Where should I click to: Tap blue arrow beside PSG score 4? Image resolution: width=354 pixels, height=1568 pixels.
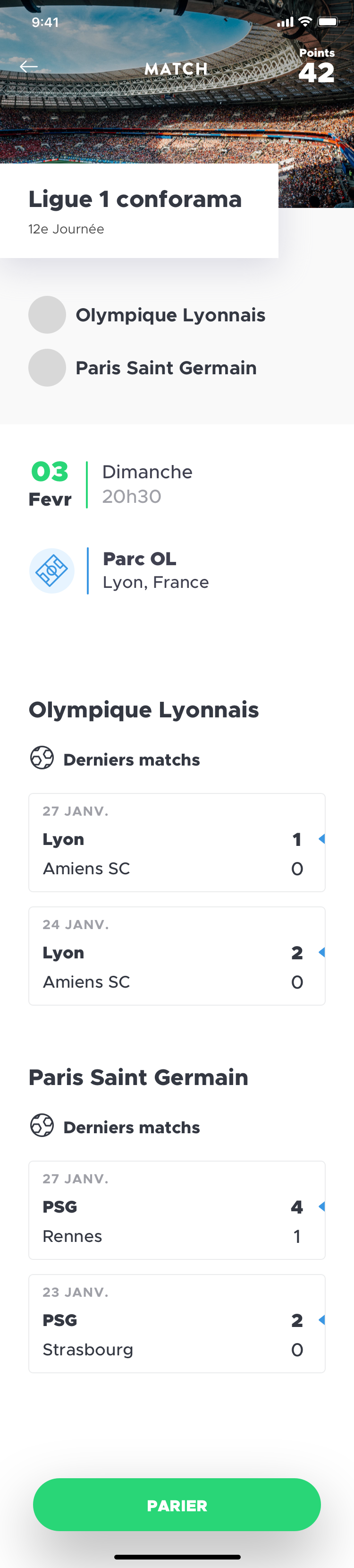click(322, 1206)
